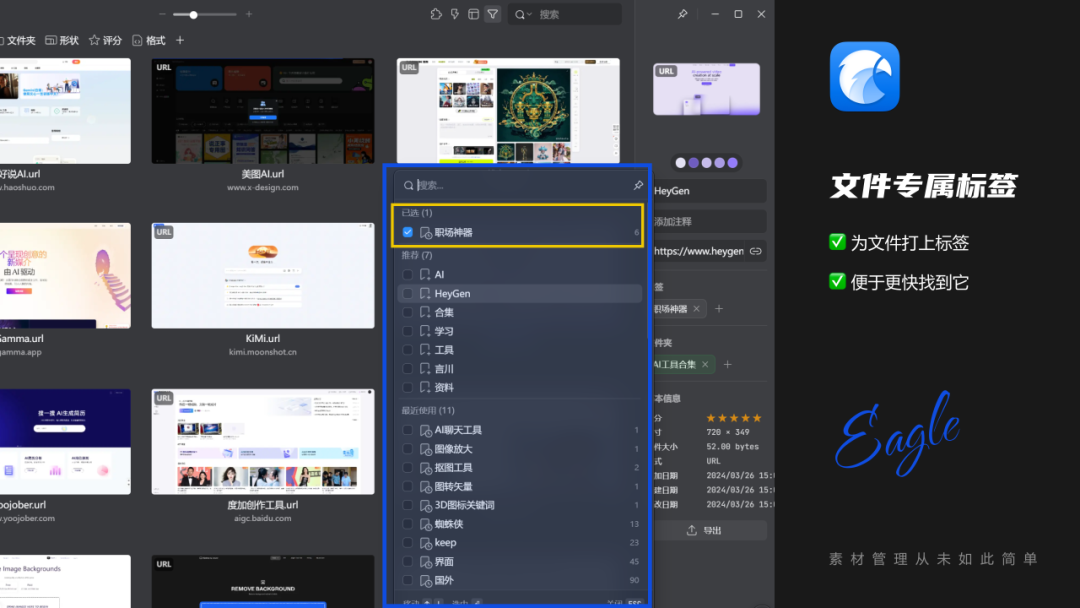Maximize the Eagle window
This screenshot has width=1080, height=608.
coord(738,14)
